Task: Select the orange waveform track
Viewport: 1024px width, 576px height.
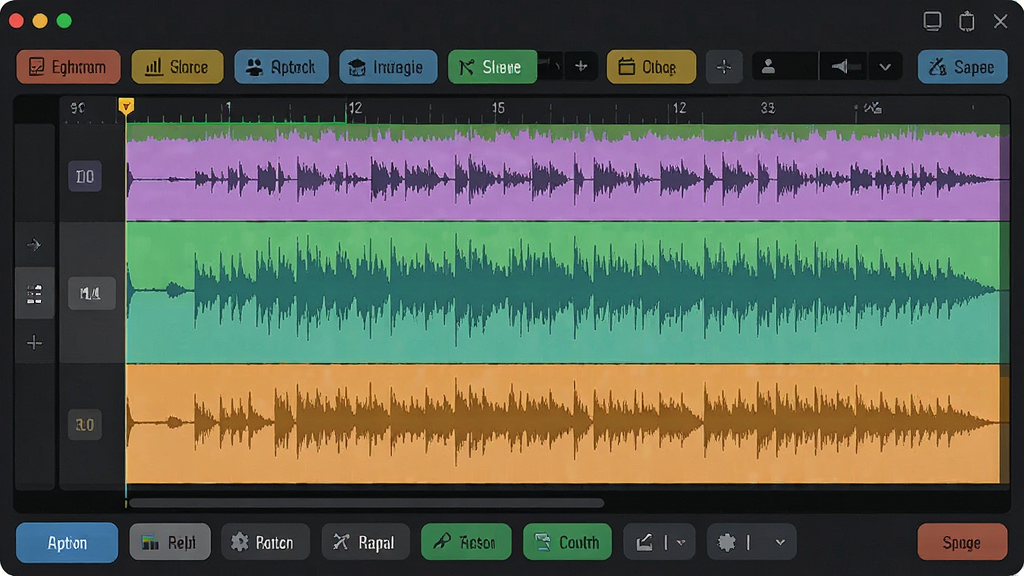Action: pos(563,424)
